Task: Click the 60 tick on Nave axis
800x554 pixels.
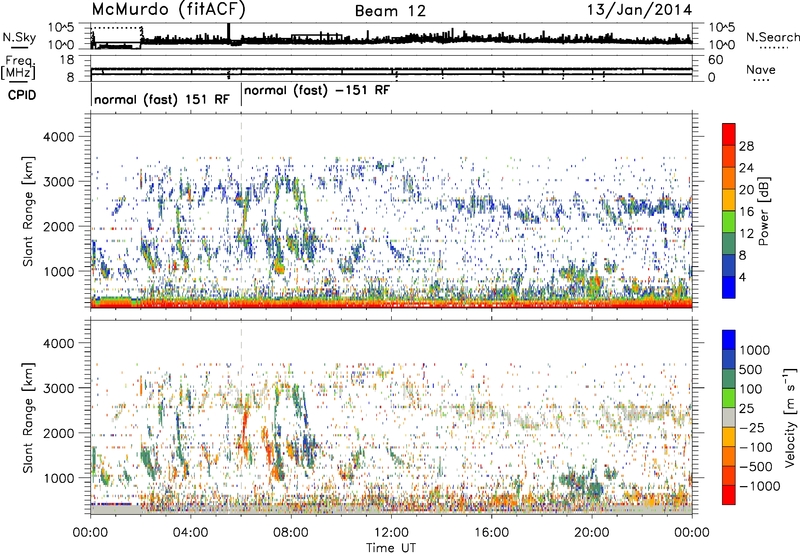Action: (715, 60)
